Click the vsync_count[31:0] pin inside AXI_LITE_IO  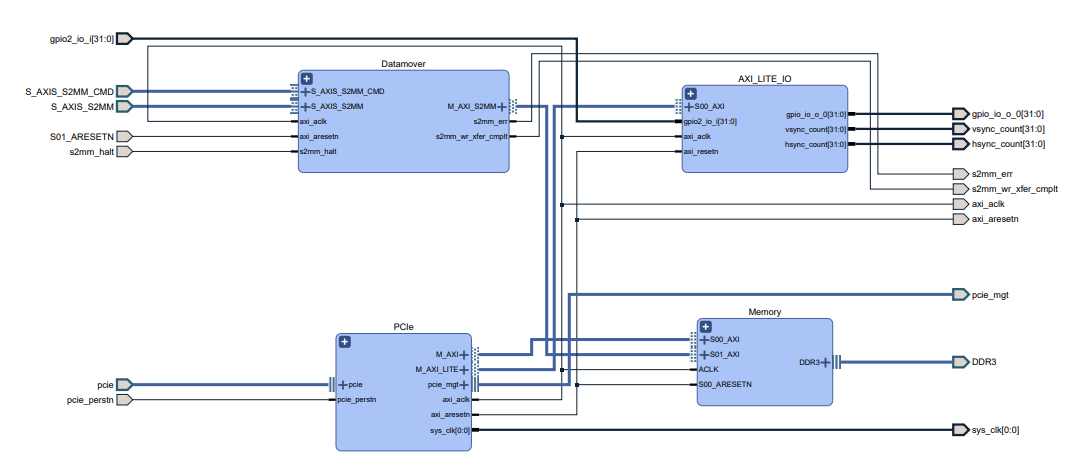816,129
